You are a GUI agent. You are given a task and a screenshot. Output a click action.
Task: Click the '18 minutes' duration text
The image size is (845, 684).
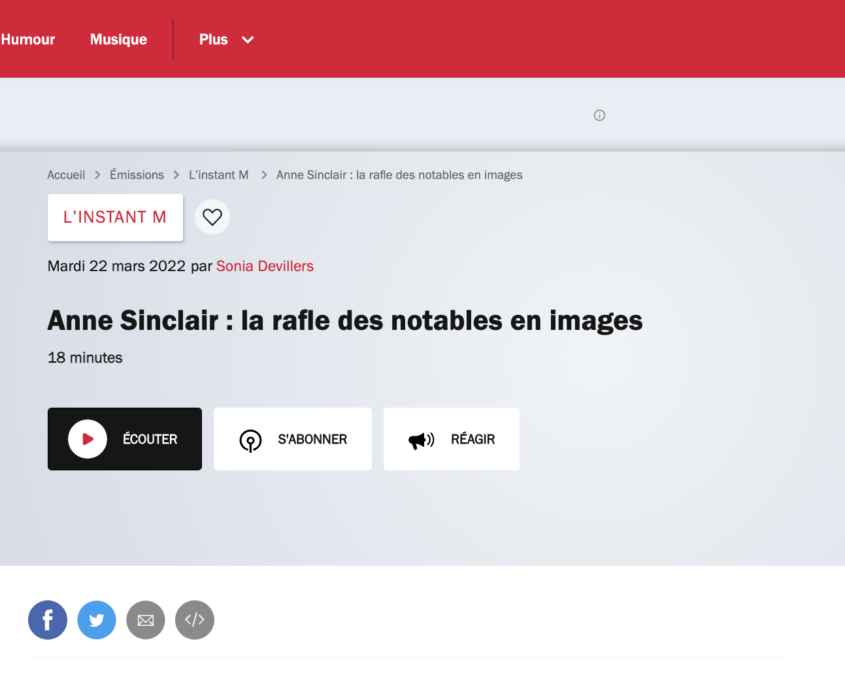tap(85, 357)
